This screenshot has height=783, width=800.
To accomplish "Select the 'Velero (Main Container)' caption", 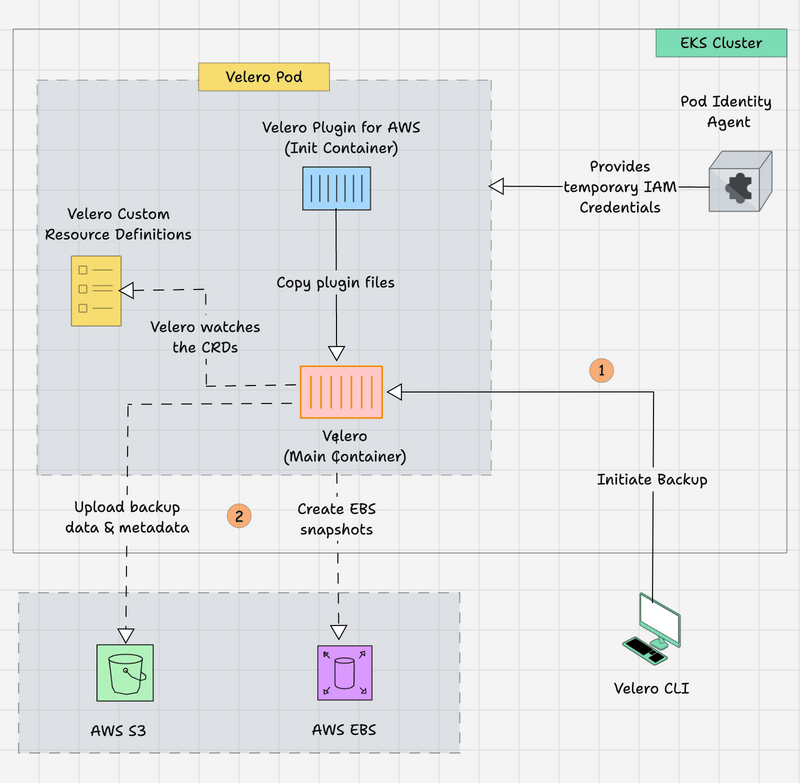I will click(345, 446).
